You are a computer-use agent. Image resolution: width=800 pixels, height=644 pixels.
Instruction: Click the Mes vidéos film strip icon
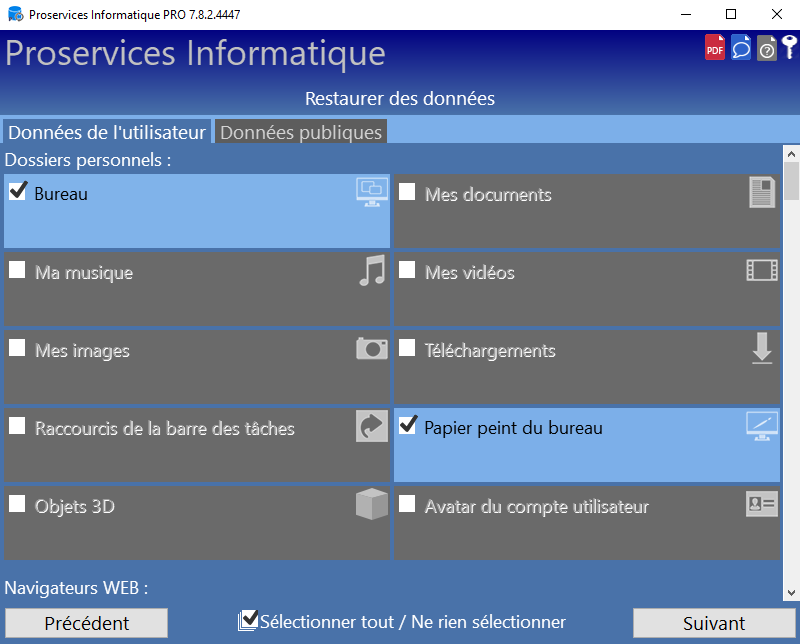point(762,270)
